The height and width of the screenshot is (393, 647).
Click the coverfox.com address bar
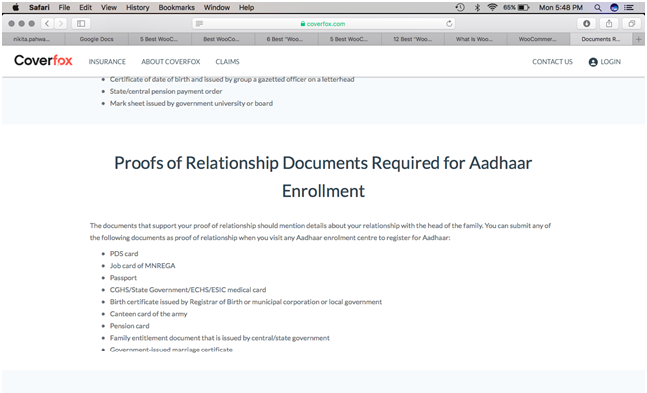point(323,24)
